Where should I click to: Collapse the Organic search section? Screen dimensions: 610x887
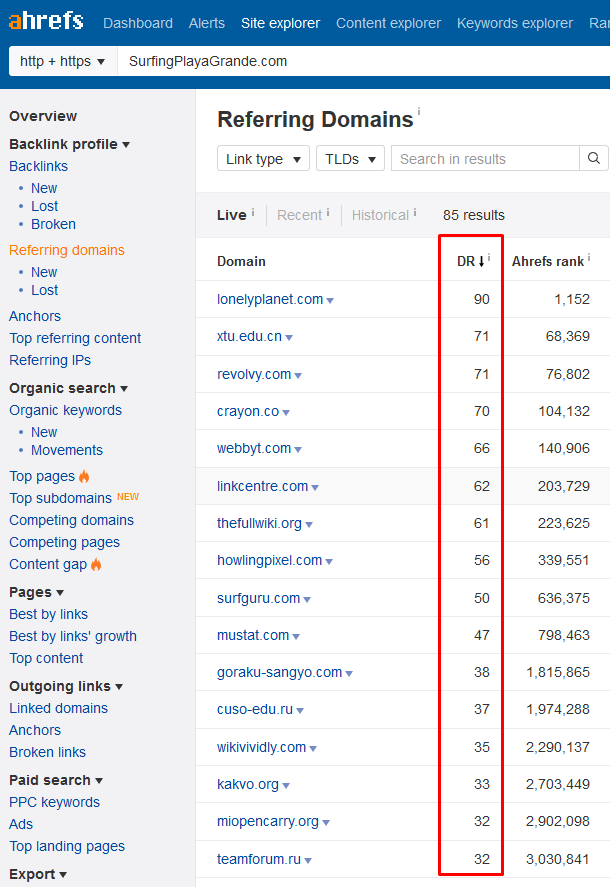pyautogui.click(x=68, y=389)
